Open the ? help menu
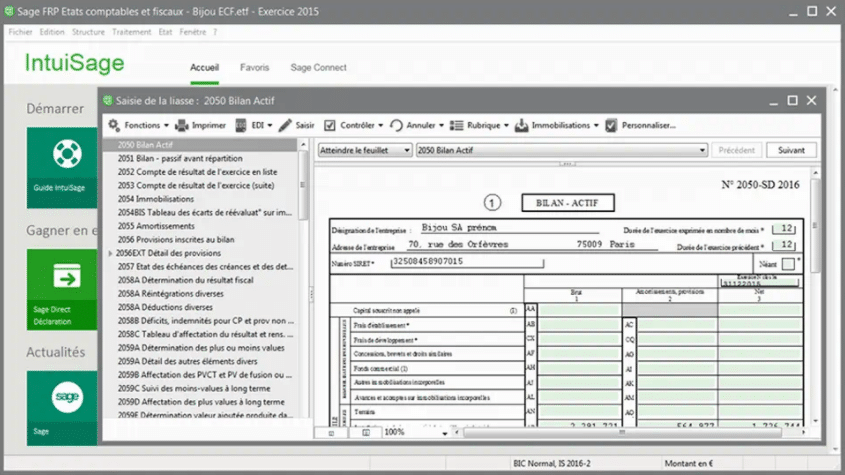 click(x=214, y=32)
